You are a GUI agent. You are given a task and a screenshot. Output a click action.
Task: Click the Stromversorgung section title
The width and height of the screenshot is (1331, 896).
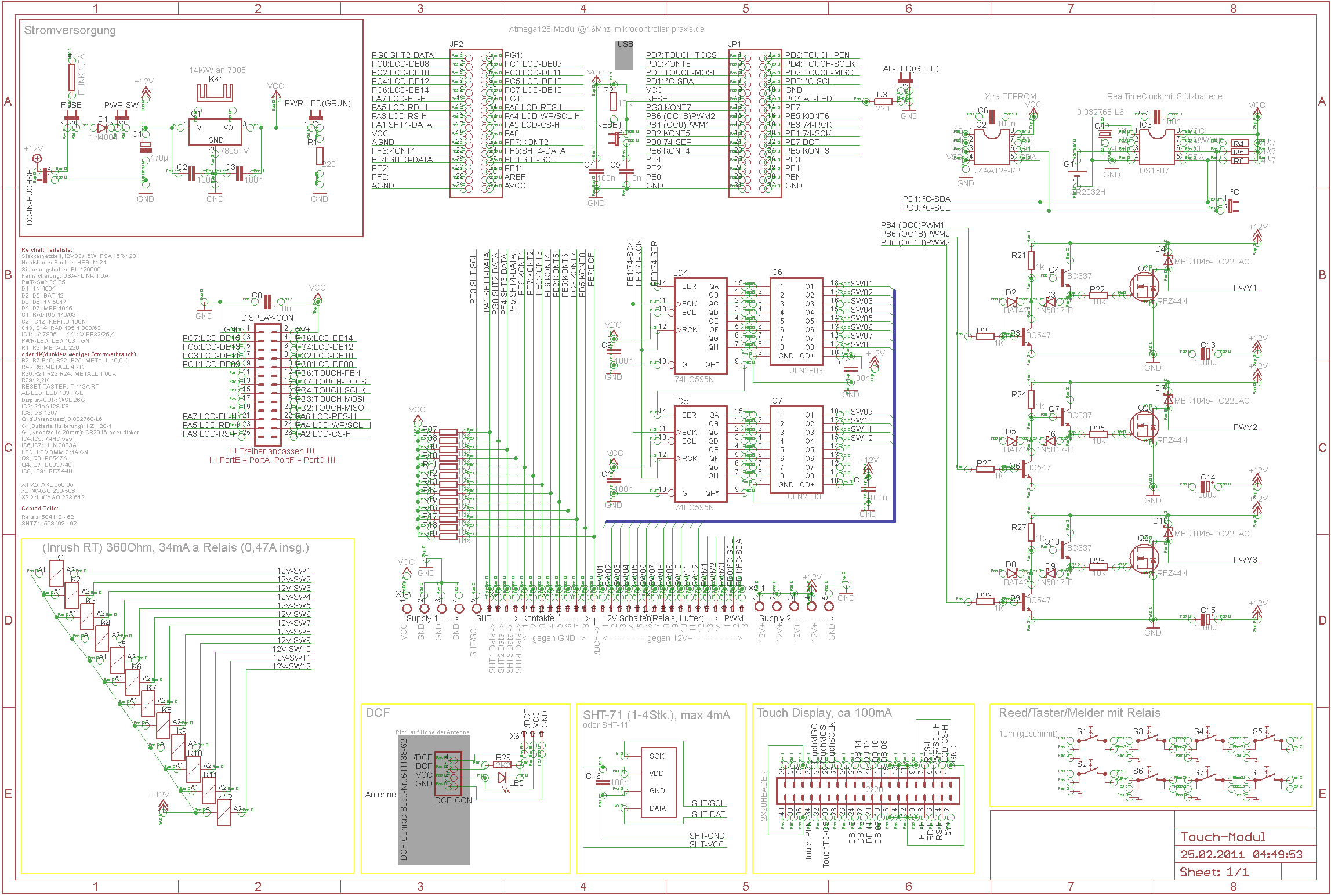(70, 30)
